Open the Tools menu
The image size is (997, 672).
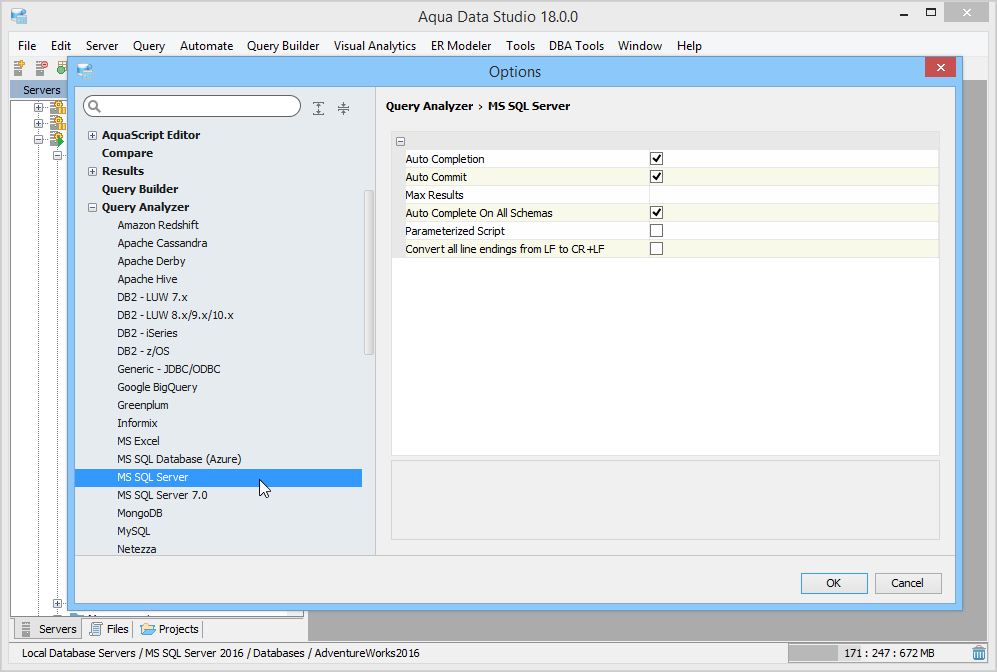tap(520, 46)
